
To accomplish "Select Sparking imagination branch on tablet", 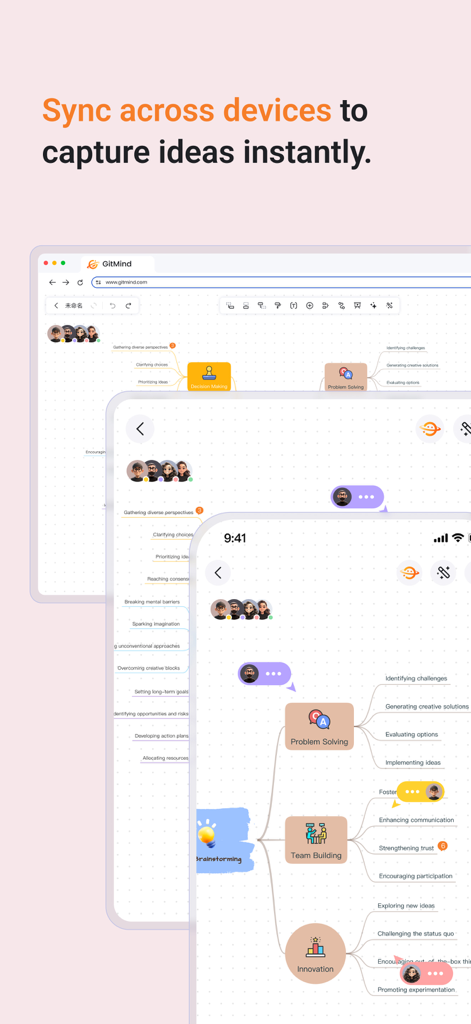I will (x=155, y=624).
